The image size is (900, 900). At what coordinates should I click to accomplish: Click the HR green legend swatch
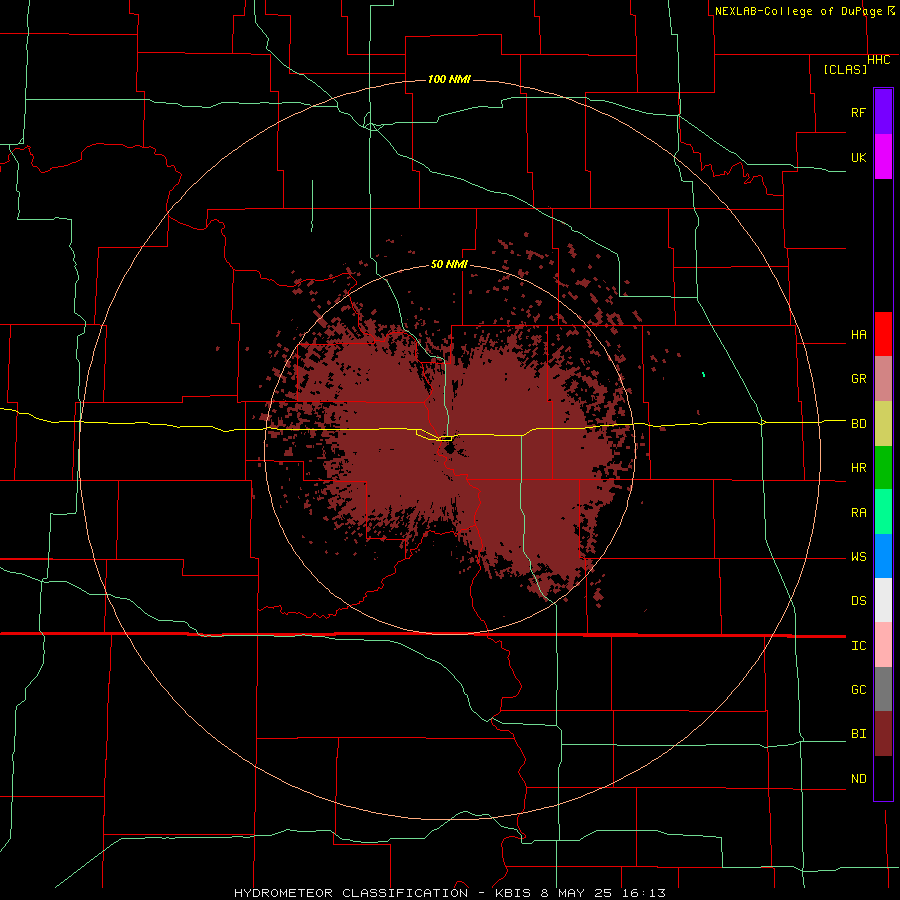pyautogui.click(x=883, y=468)
